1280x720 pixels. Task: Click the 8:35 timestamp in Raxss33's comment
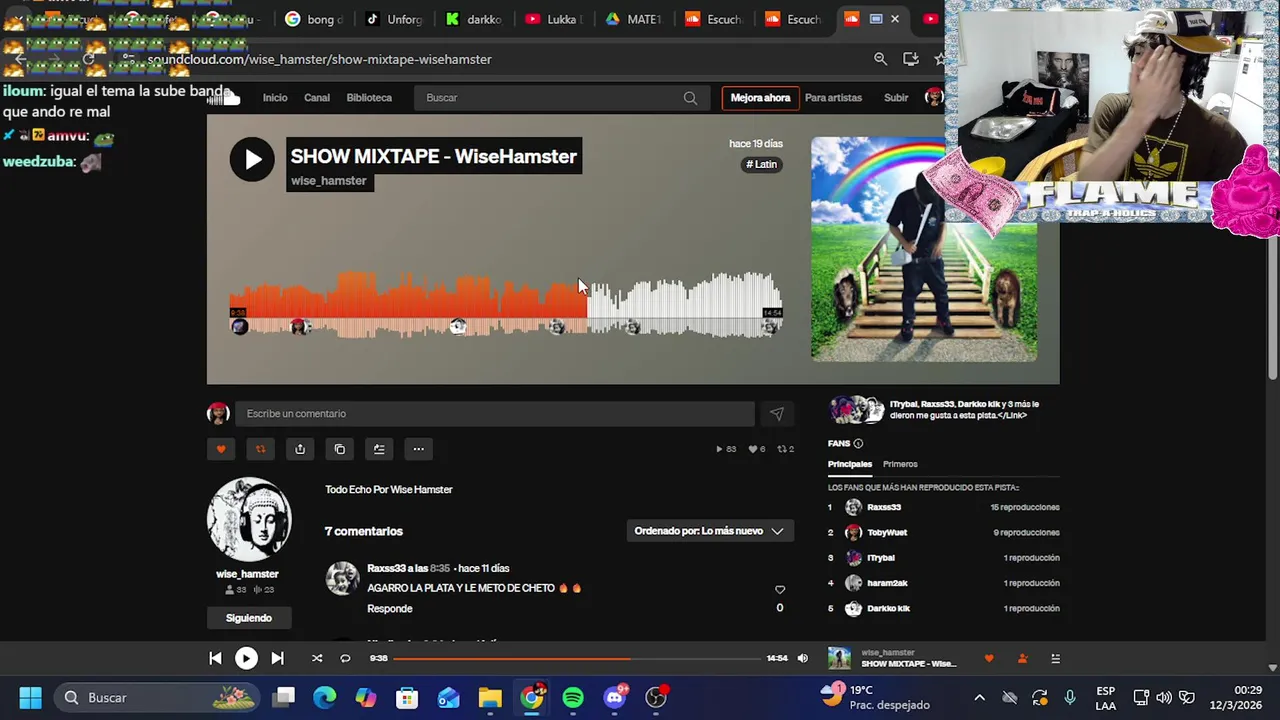point(440,568)
